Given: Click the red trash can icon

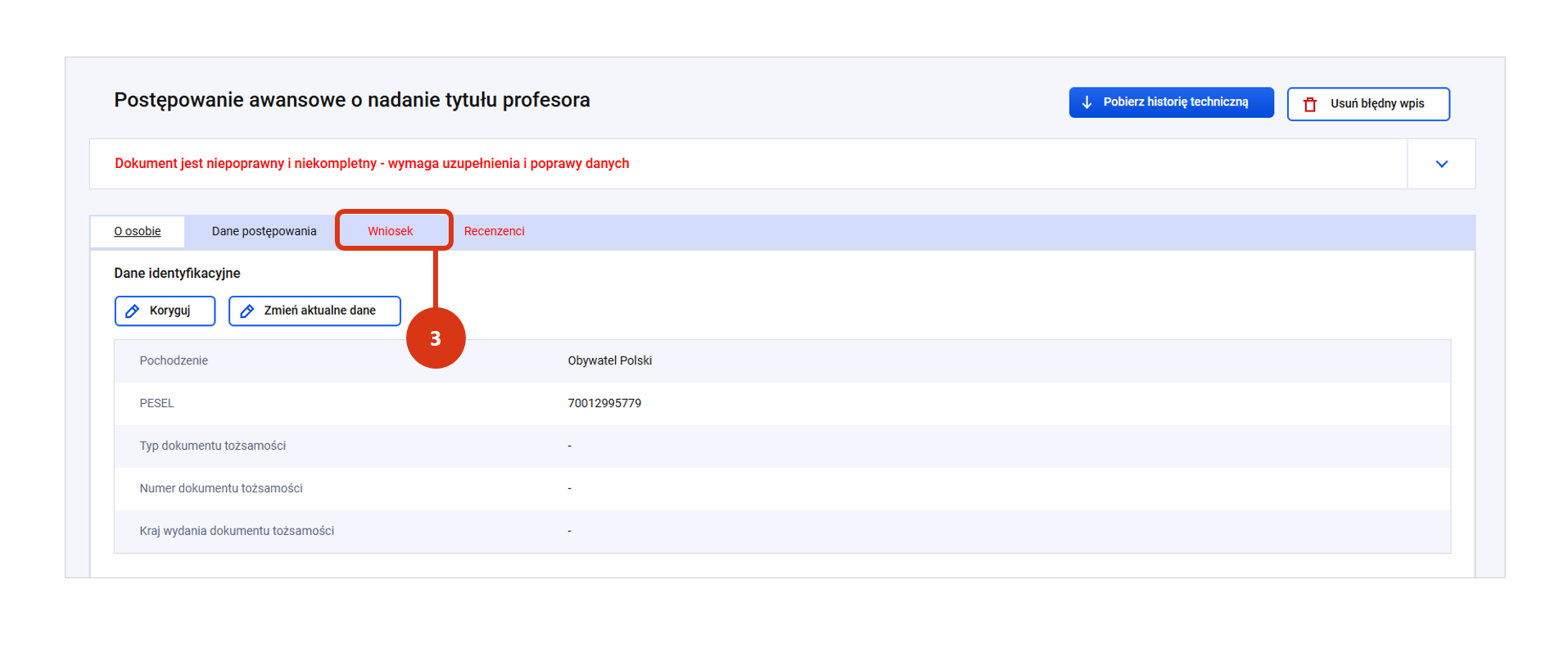Looking at the screenshot, I should 1310,104.
